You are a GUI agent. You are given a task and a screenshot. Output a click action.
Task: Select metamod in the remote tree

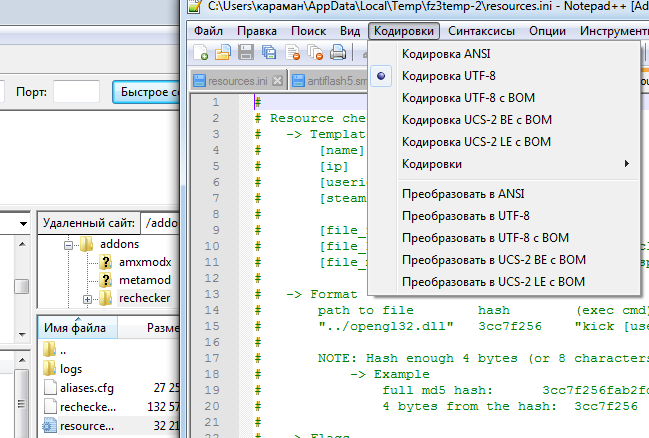click(x=145, y=280)
